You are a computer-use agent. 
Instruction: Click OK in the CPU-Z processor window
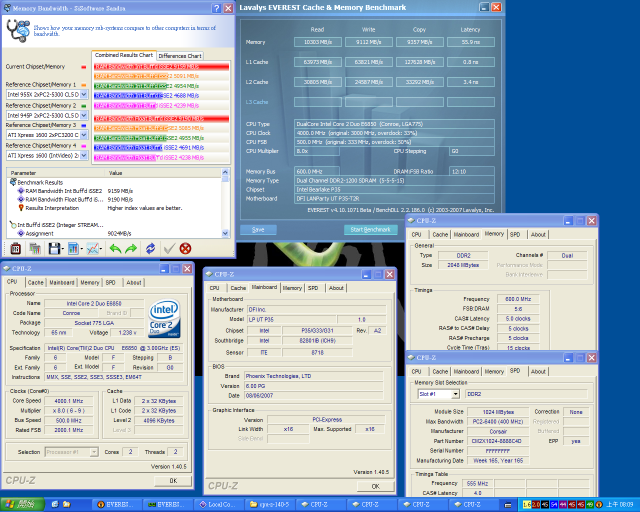pyautogui.click(x=173, y=481)
